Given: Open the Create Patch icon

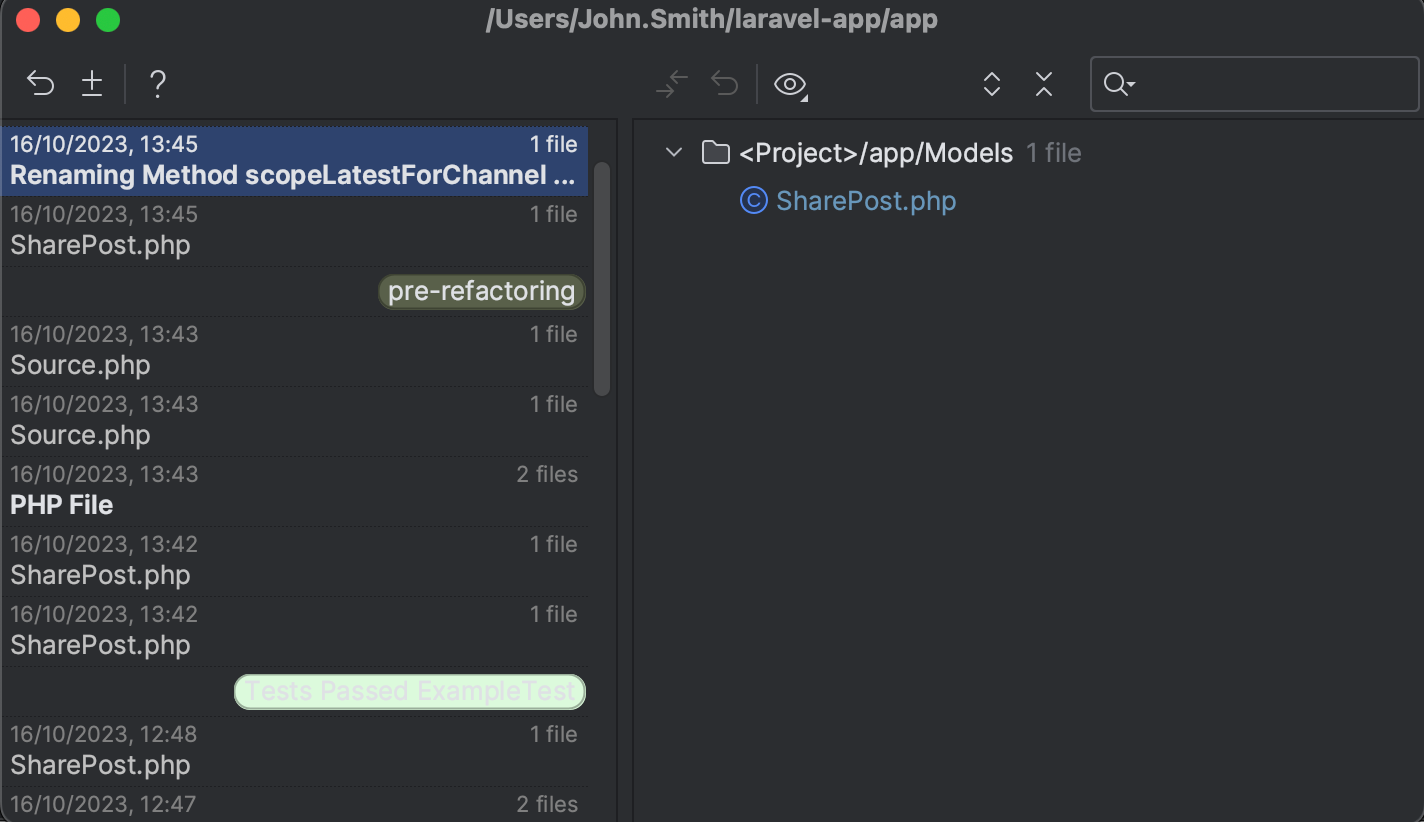Looking at the screenshot, I should (x=92, y=84).
